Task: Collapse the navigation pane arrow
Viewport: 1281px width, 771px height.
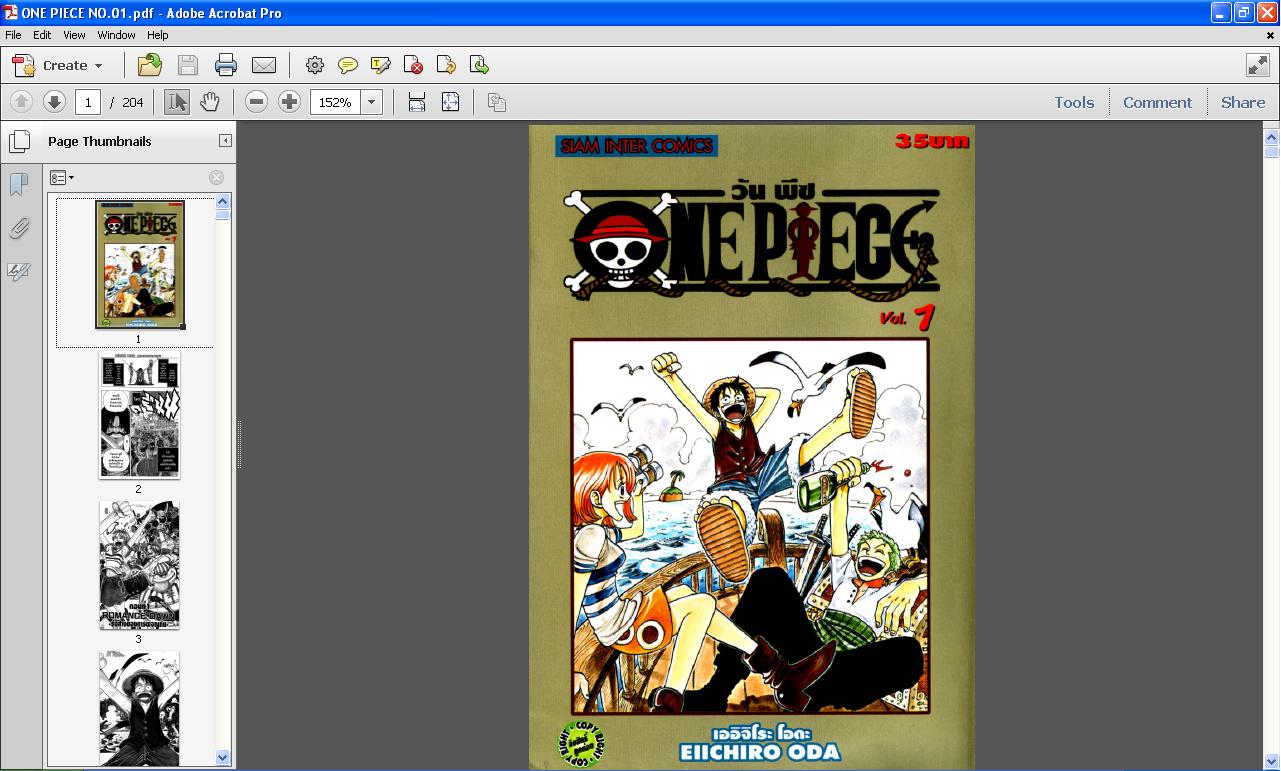Action: click(x=225, y=141)
